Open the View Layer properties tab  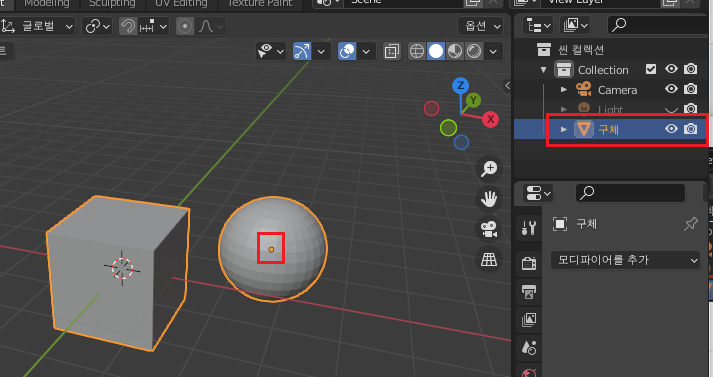529,320
